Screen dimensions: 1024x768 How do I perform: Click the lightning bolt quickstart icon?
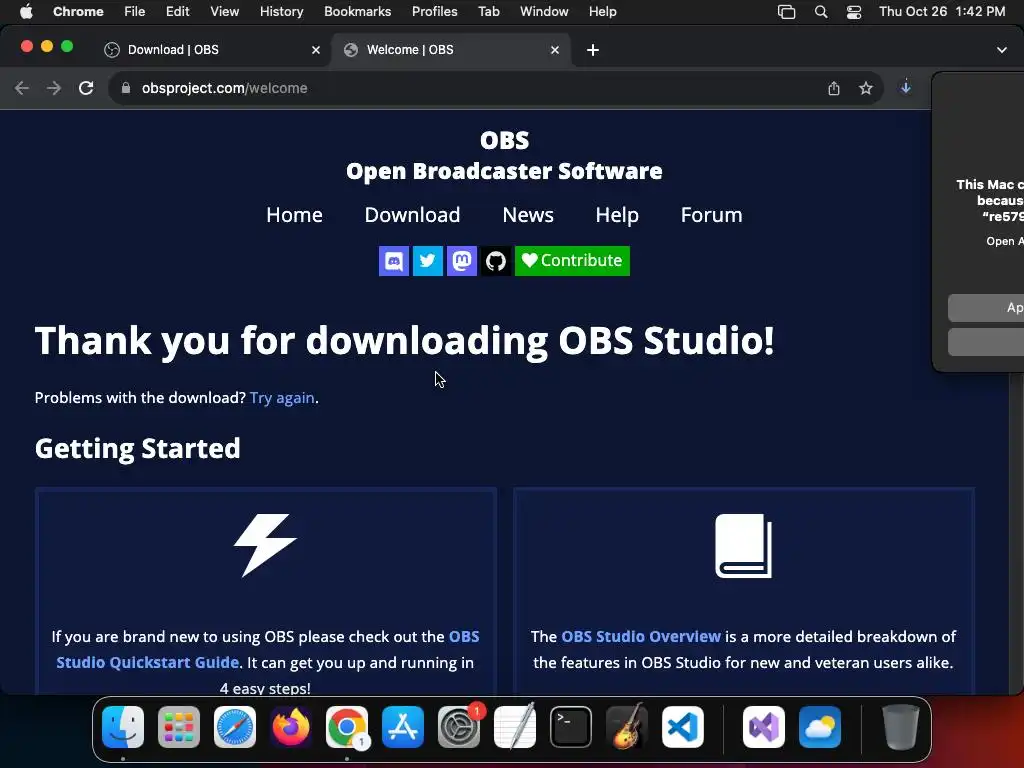coord(265,545)
